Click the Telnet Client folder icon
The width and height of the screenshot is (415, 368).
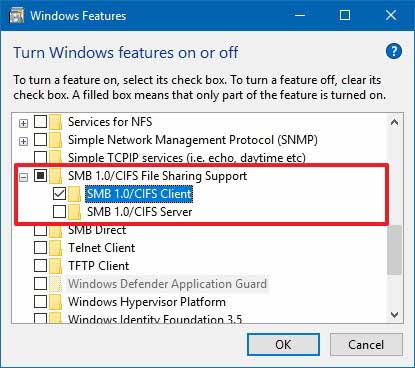click(55, 248)
